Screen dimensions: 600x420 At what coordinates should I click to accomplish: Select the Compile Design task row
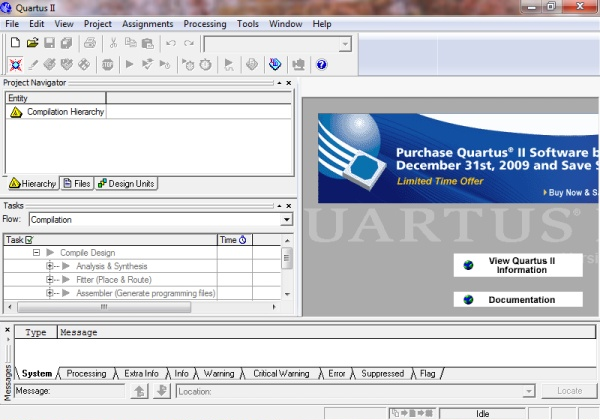(x=142, y=252)
